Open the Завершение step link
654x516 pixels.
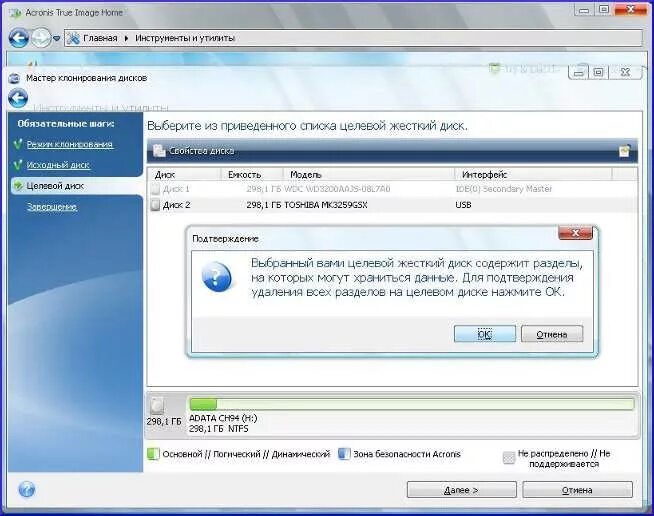click(x=52, y=207)
